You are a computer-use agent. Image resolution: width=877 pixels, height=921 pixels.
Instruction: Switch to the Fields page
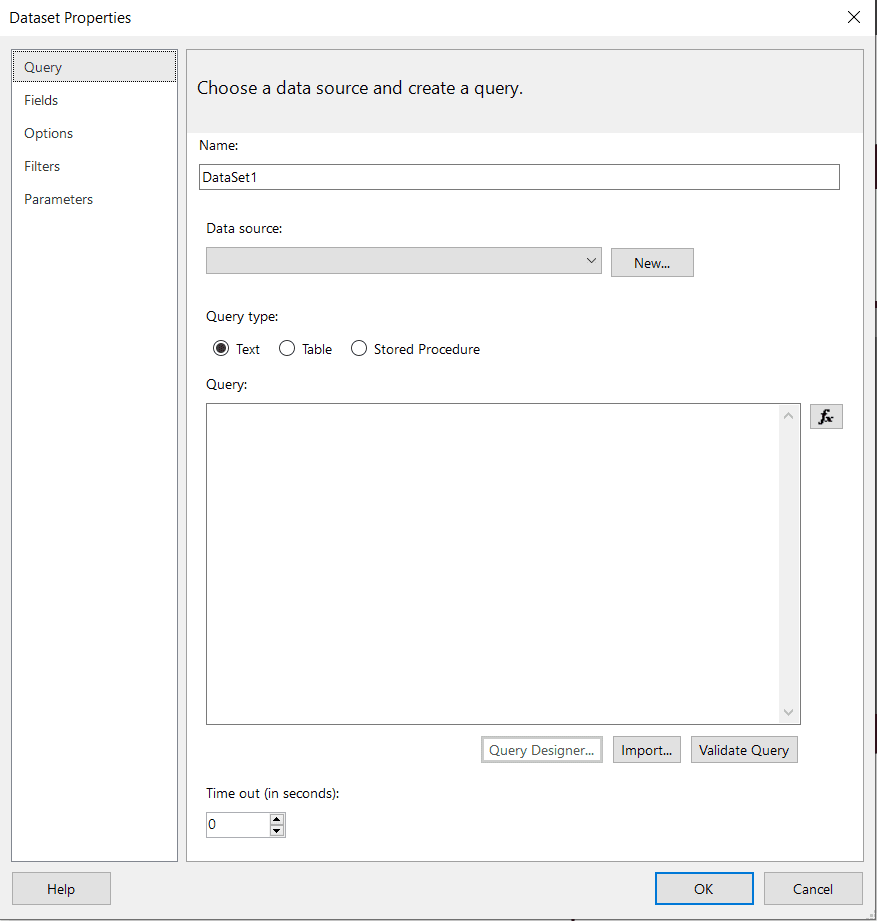tap(94, 100)
